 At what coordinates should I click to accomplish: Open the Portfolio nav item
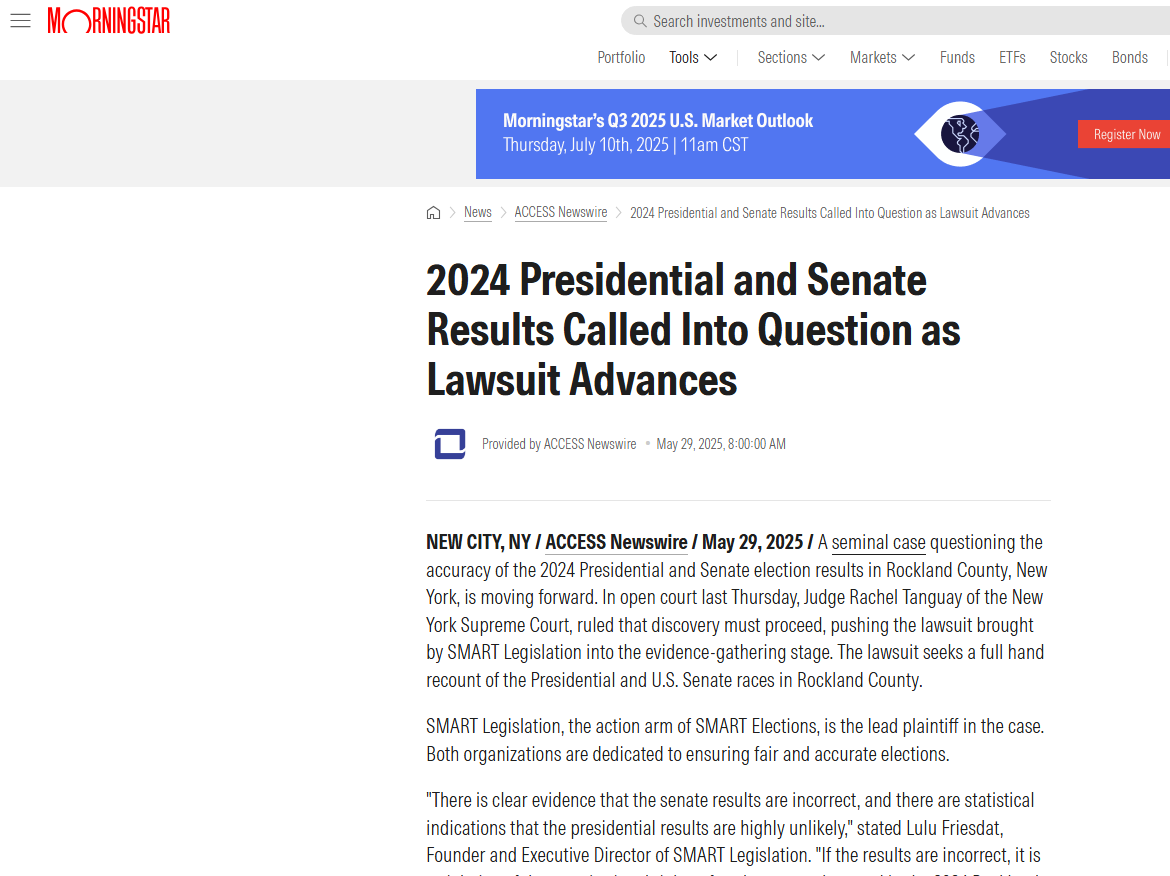621,57
